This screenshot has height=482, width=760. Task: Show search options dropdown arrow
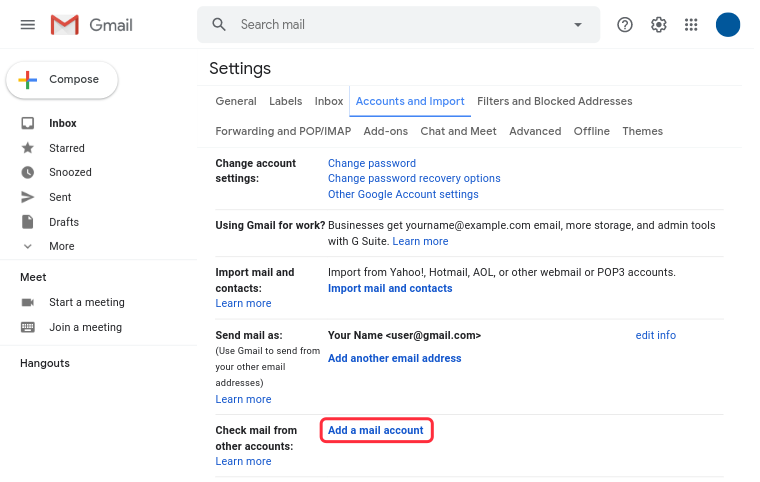pyautogui.click(x=578, y=25)
